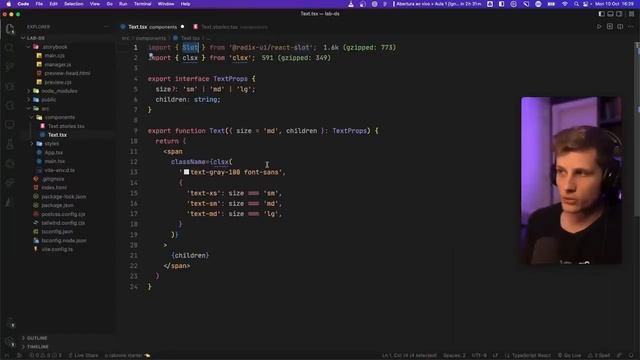Open the Explorer panel ellipsis menu

click(x=107, y=27)
